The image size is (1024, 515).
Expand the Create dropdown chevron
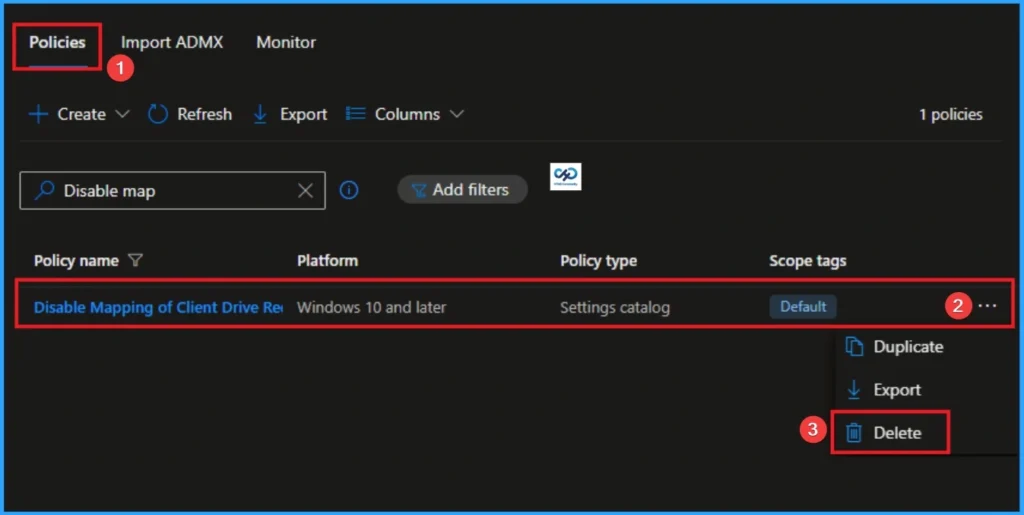pos(122,114)
